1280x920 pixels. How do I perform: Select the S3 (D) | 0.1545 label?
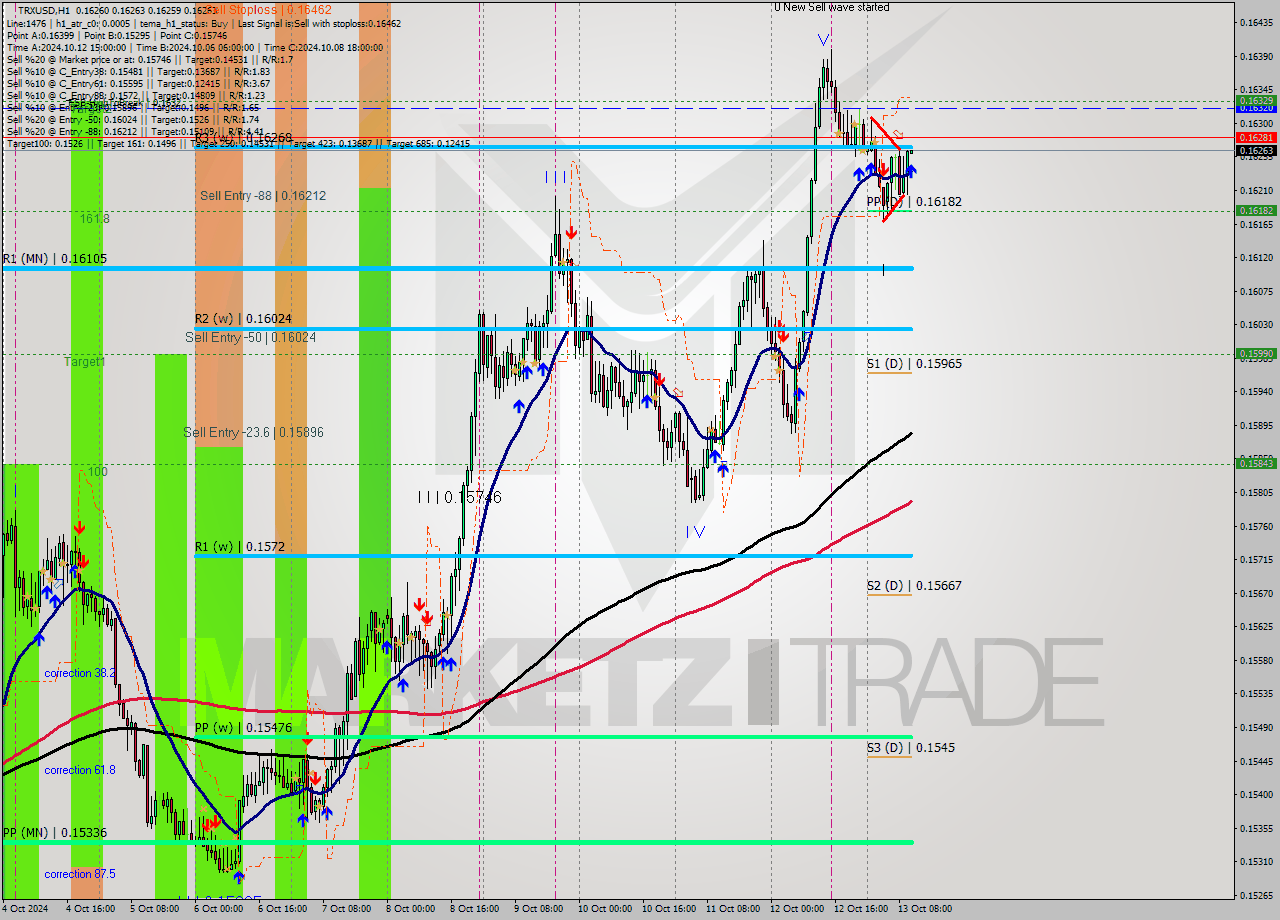pos(910,748)
